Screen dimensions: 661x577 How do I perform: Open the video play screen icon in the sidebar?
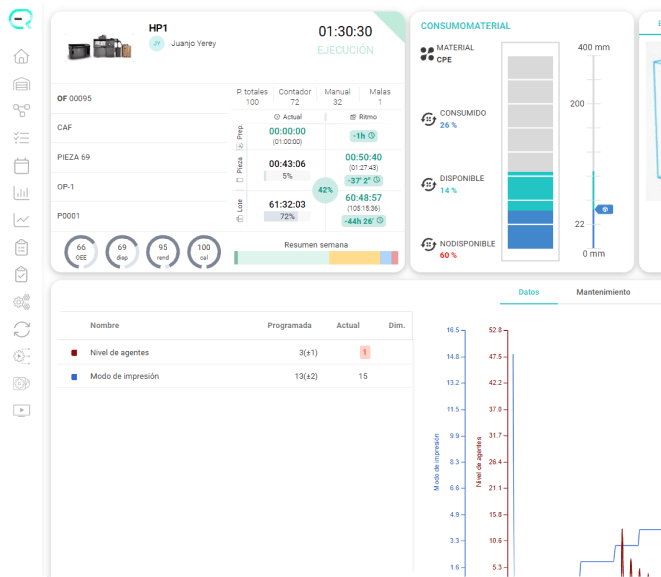point(21,410)
